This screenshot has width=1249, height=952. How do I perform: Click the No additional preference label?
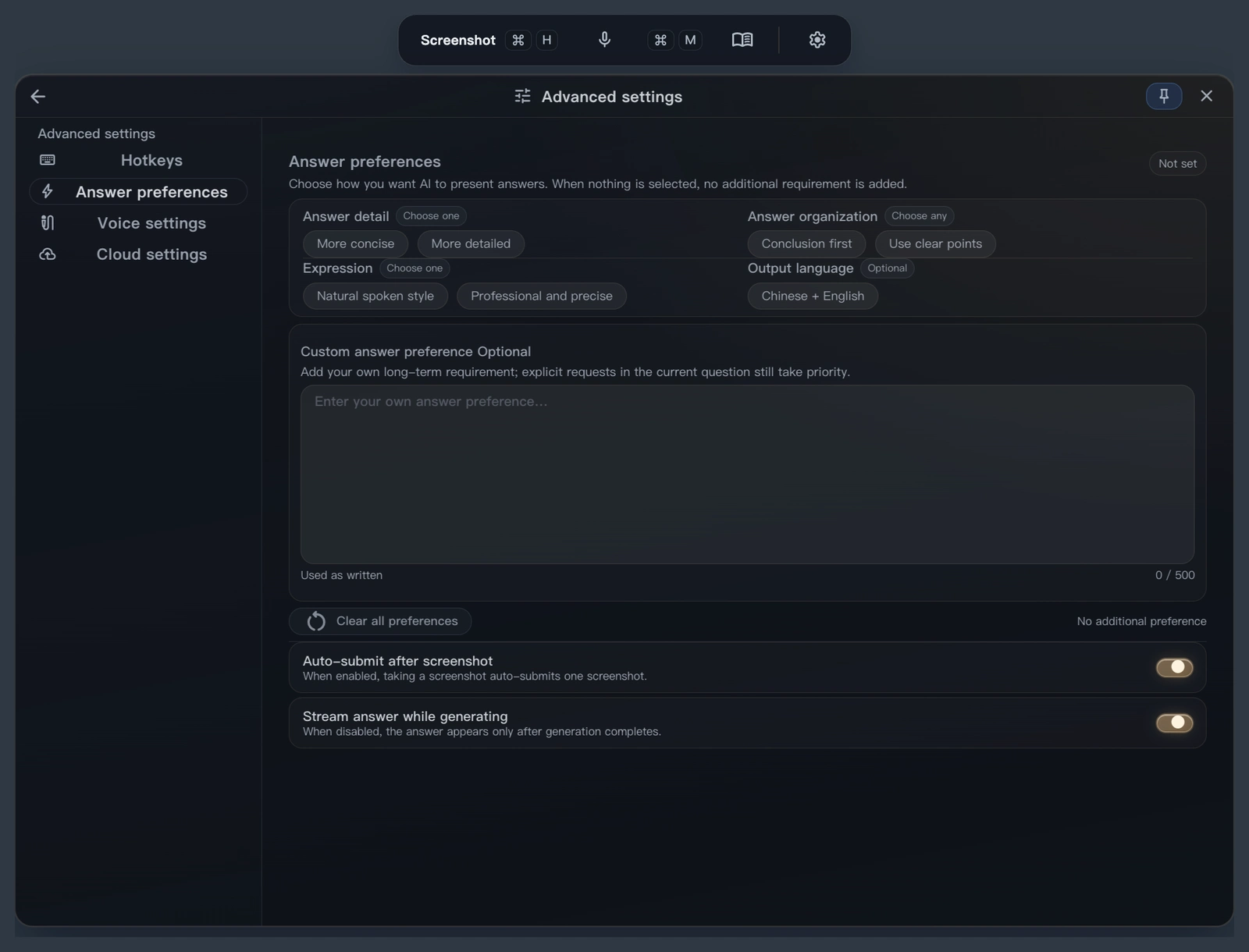(x=1141, y=621)
